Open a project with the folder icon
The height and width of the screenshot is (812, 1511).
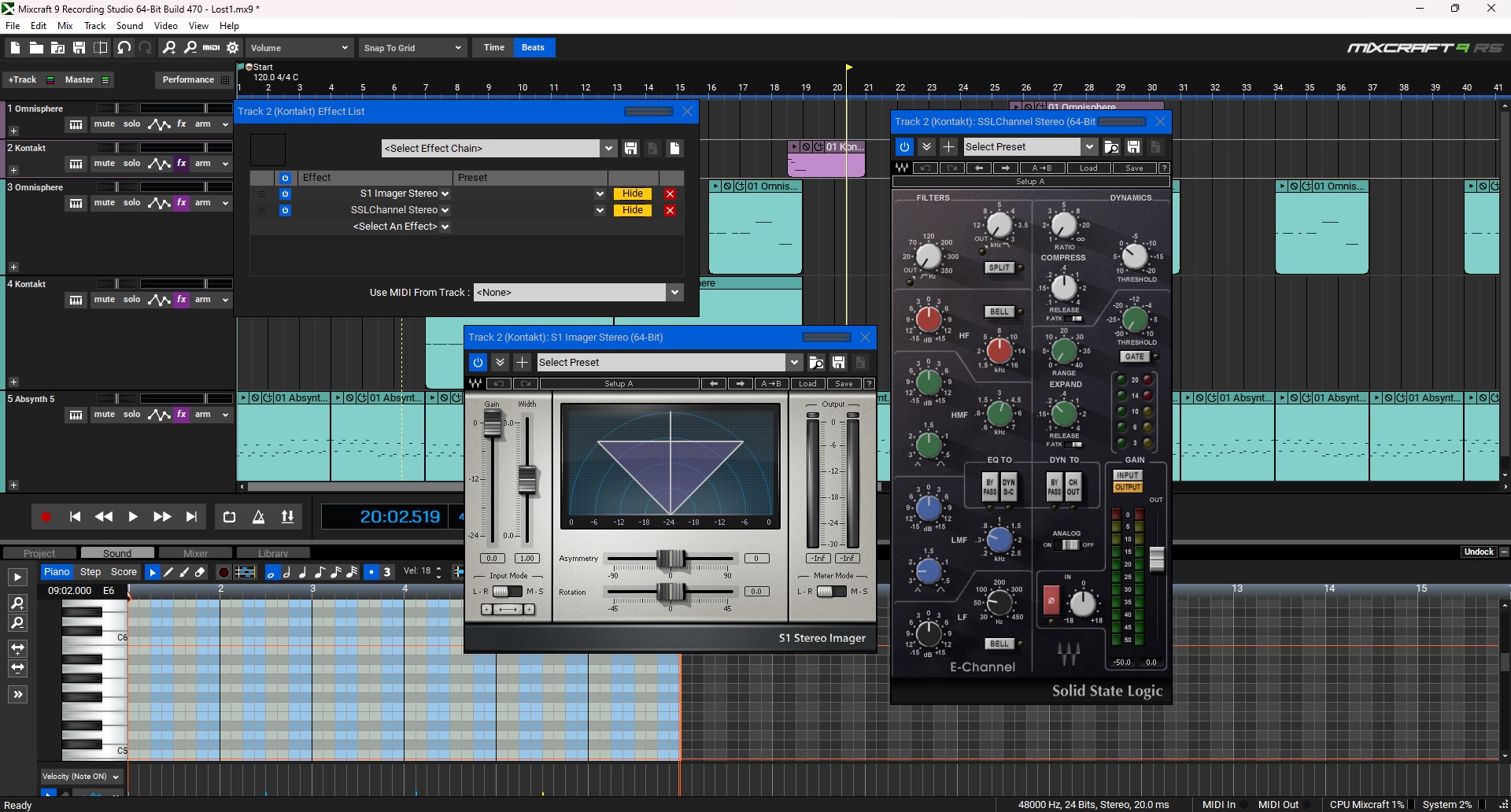coord(36,48)
